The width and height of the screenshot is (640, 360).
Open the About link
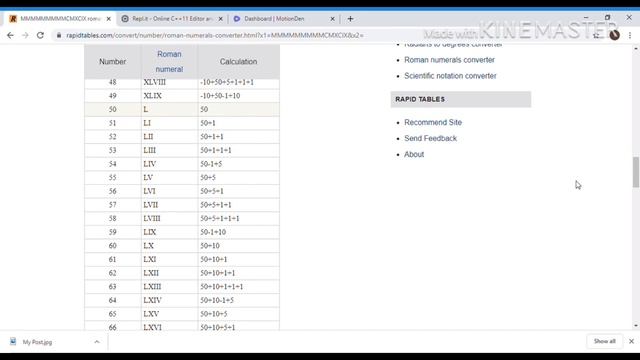coord(414,154)
